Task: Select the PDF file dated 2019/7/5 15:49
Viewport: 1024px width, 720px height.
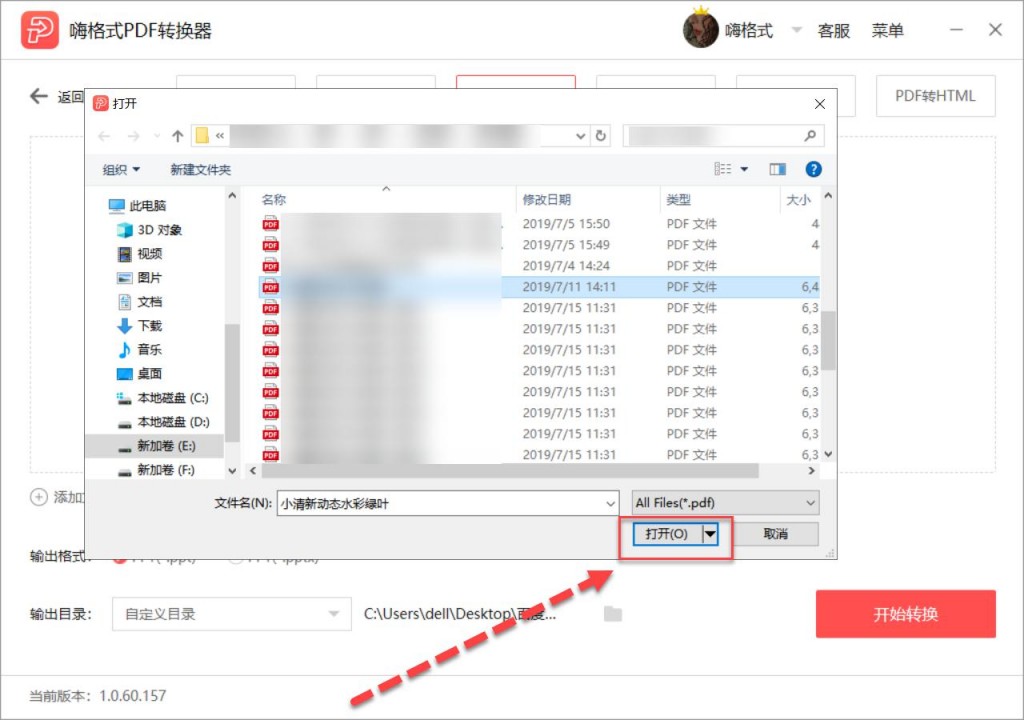Action: (x=539, y=245)
